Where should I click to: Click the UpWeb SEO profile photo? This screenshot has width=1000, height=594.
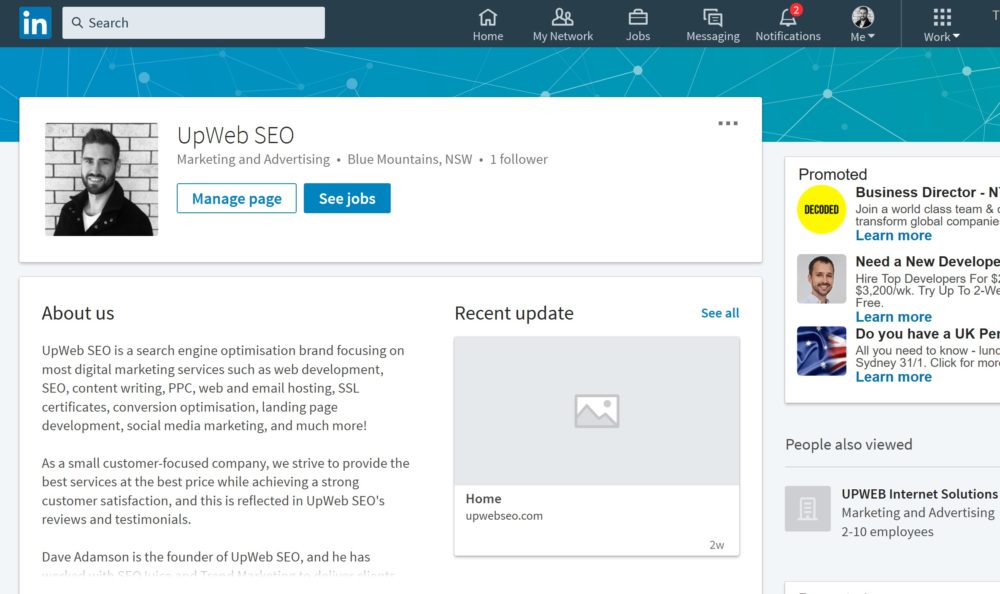click(101, 179)
